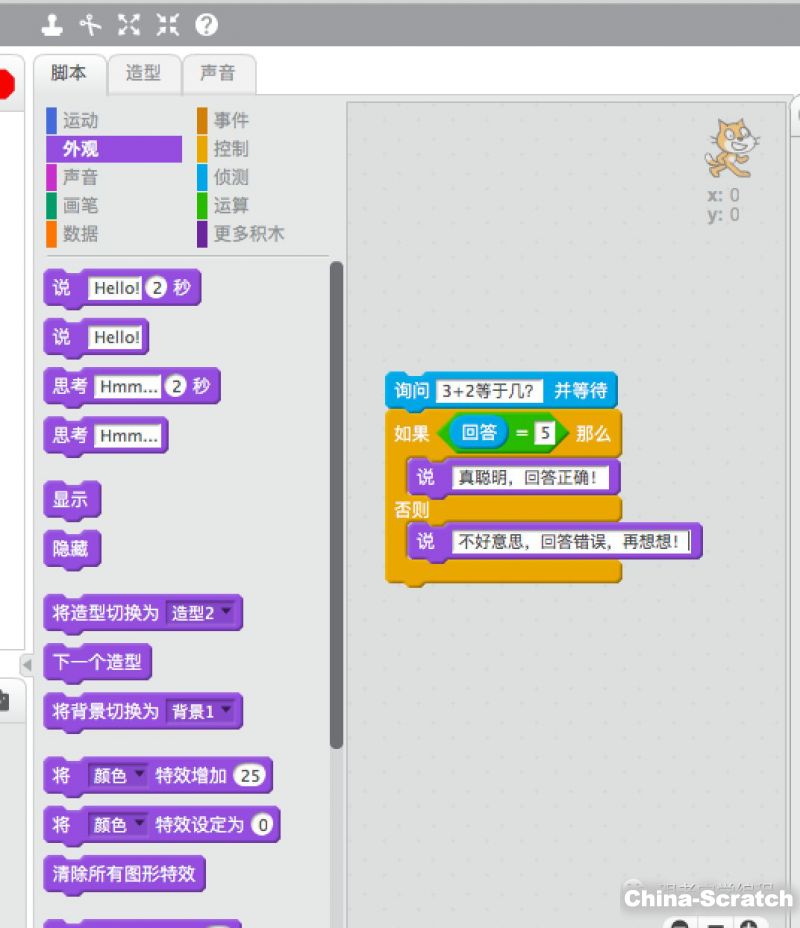The height and width of the screenshot is (928, 800).
Task: Select the duplicate stamp tool
Action: (x=52, y=24)
